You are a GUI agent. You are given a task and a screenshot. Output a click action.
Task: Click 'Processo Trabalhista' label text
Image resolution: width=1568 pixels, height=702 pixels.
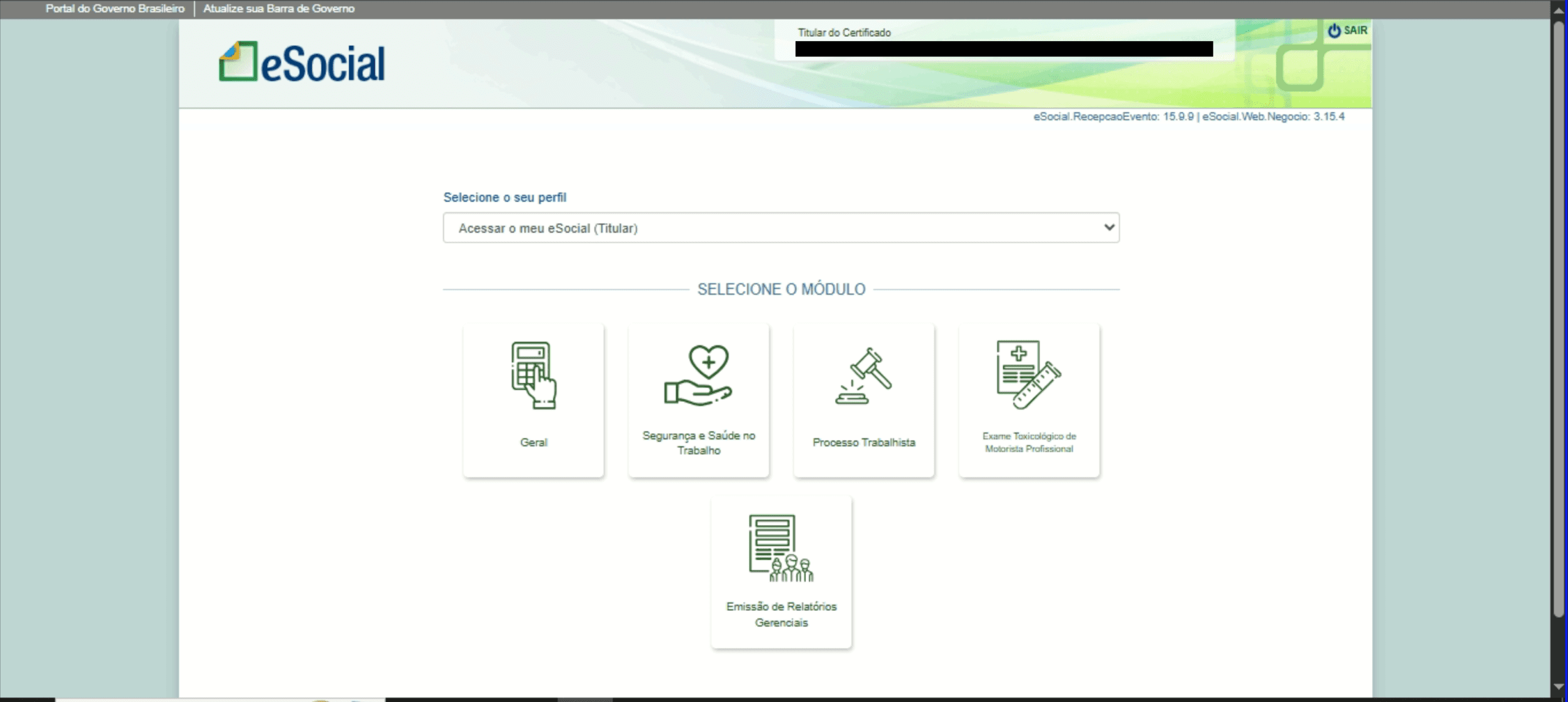pyautogui.click(x=864, y=442)
